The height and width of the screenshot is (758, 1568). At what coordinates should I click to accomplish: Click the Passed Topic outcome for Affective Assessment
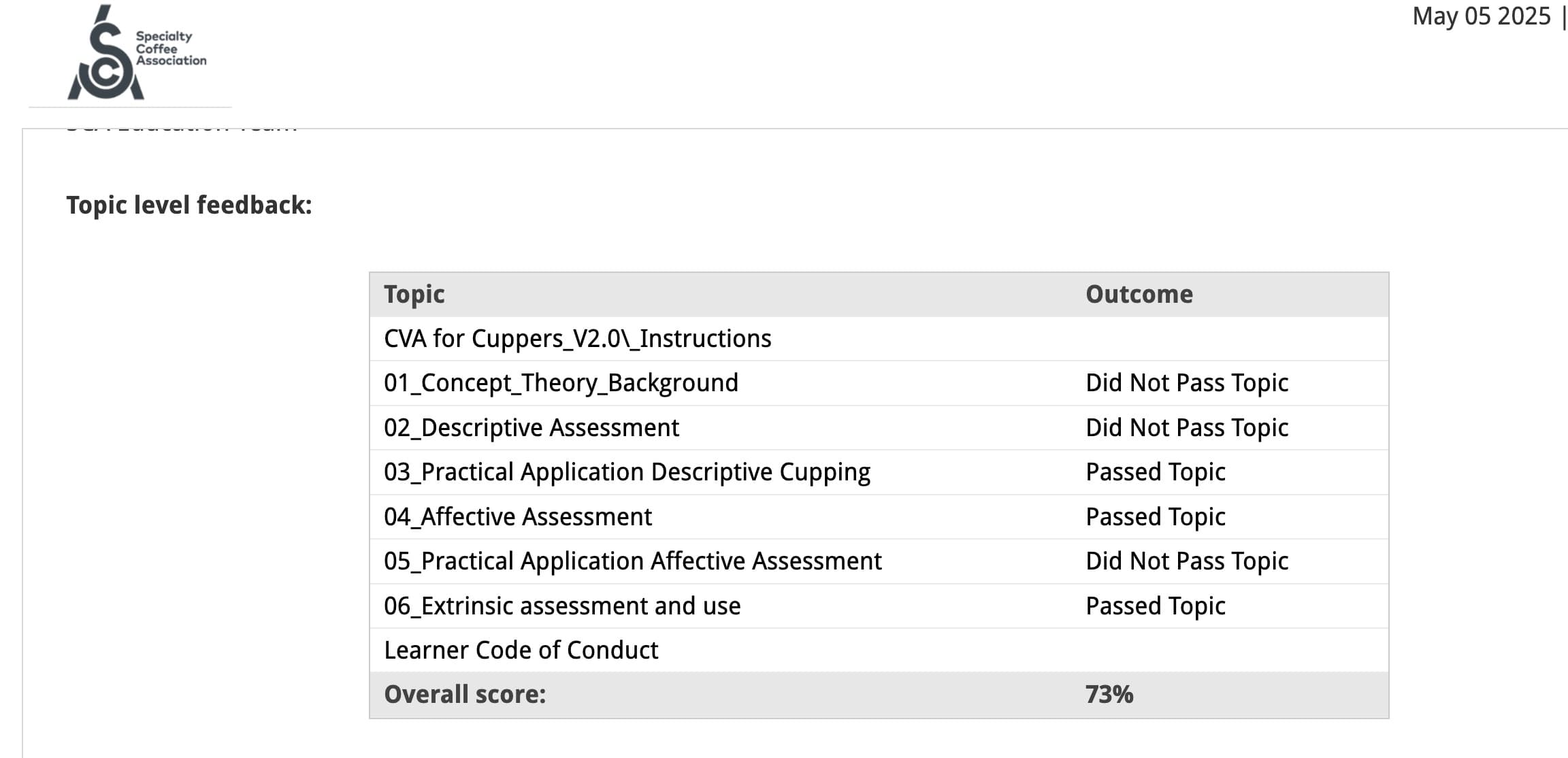coord(1156,516)
